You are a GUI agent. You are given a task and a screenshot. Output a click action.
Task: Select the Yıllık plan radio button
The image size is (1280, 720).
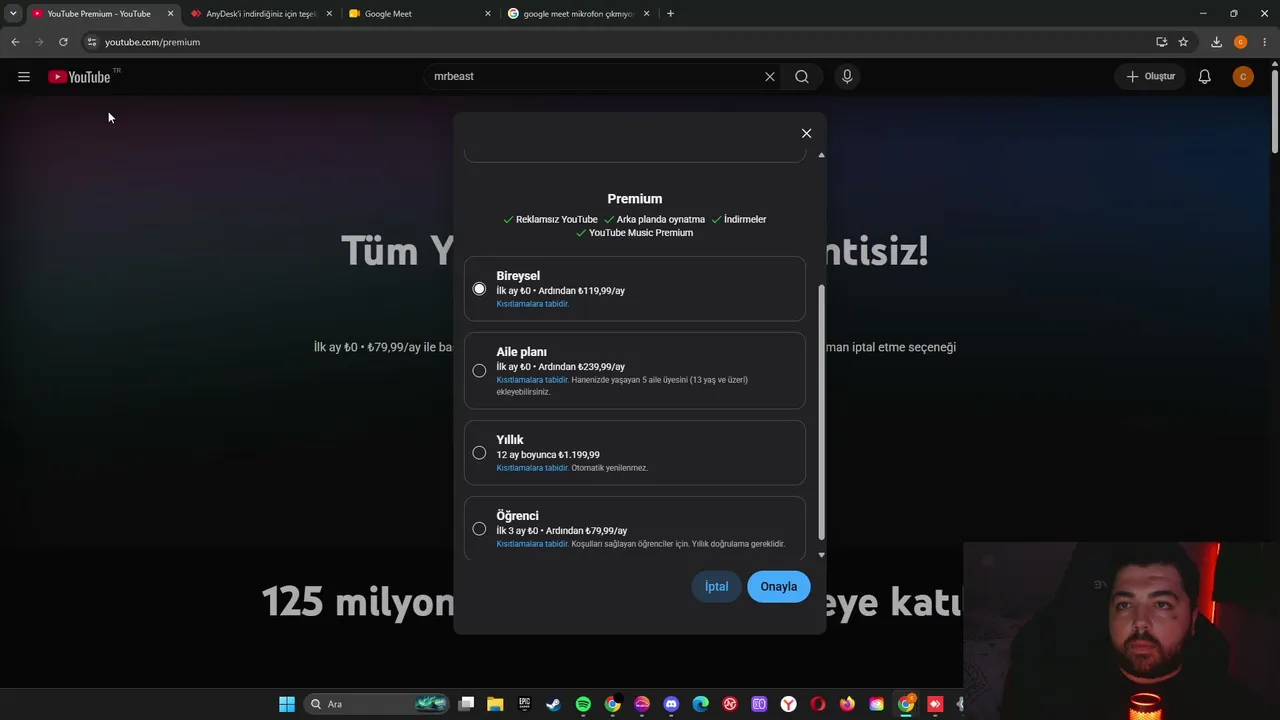(x=479, y=453)
